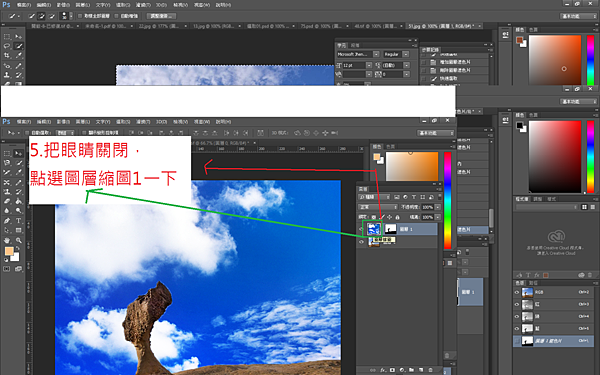
Task: Hide Layer 1 using its eye icon
Action: [x=361, y=230]
